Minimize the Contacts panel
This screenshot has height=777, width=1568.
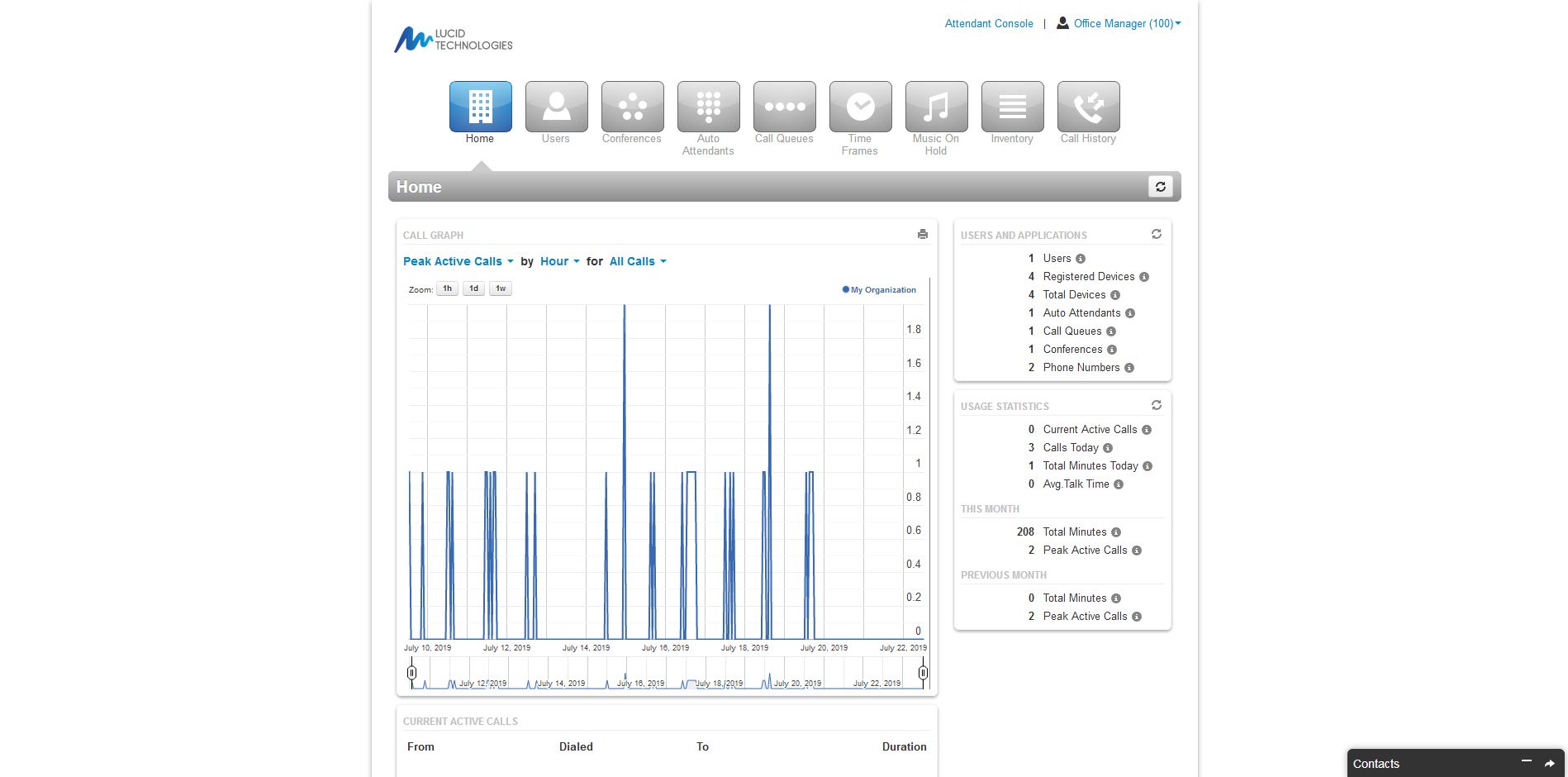(x=1527, y=762)
